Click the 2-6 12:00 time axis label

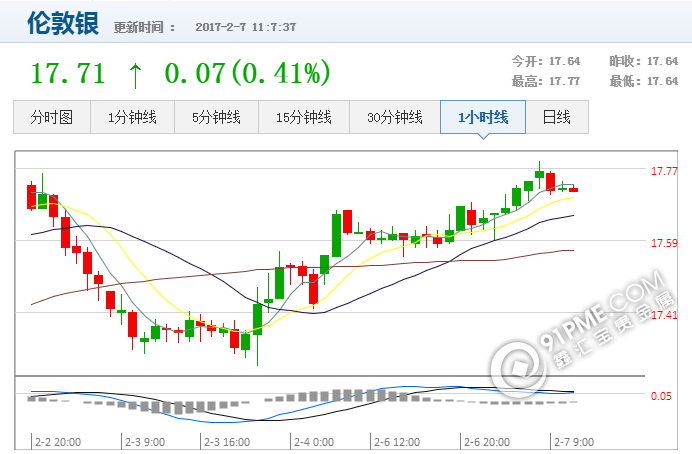click(397, 442)
